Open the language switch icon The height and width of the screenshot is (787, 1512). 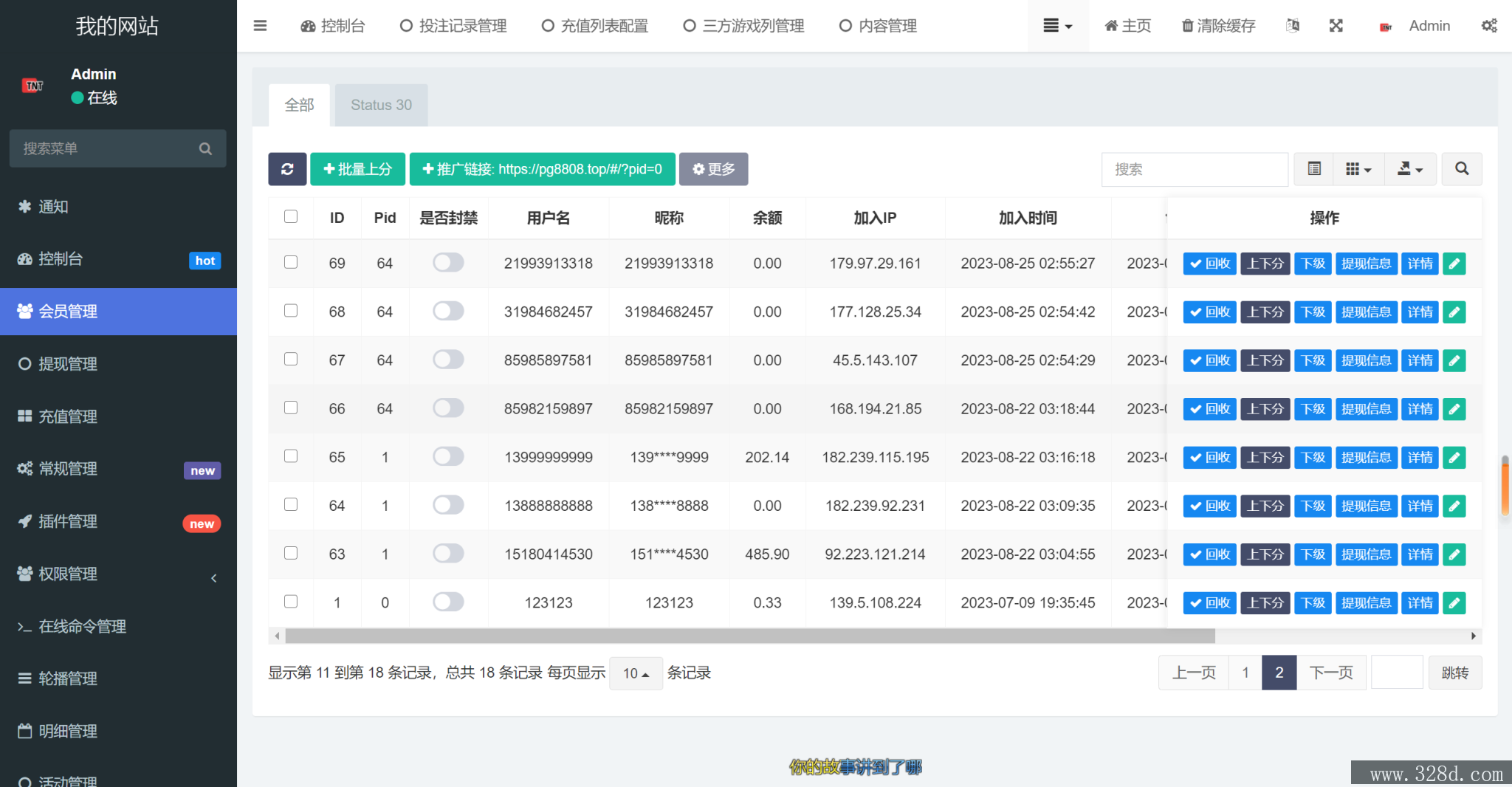[1292, 26]
